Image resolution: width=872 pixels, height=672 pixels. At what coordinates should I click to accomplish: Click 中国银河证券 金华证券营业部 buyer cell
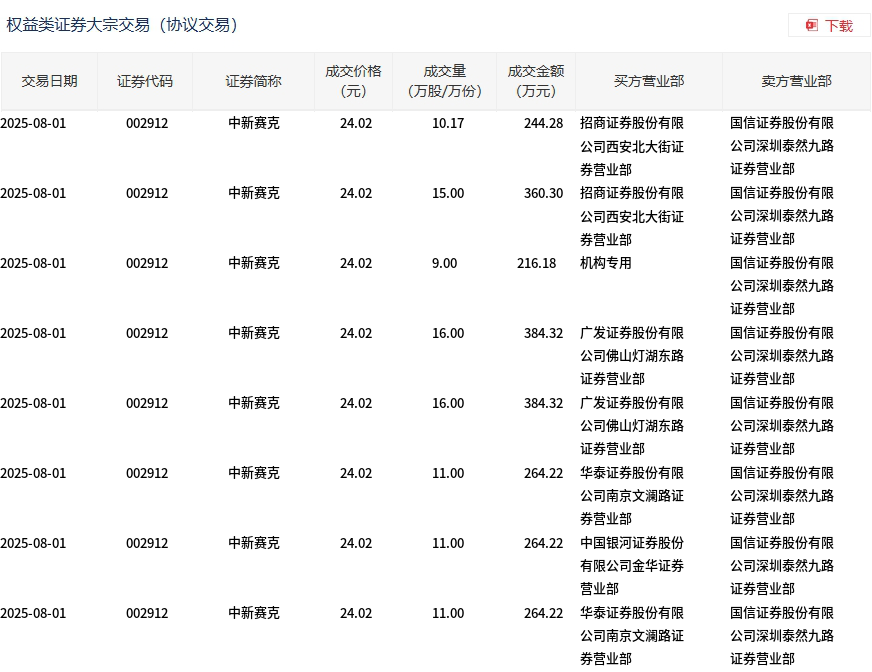point(632,566)
